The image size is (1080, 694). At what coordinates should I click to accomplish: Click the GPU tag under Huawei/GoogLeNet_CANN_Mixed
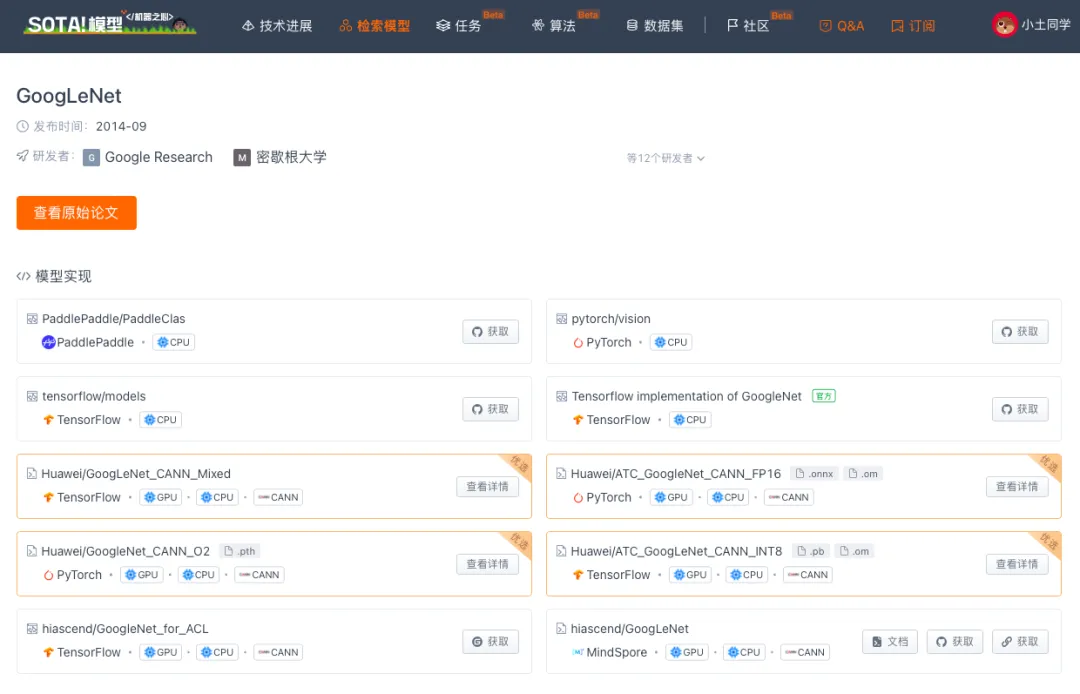pos(160,497)
